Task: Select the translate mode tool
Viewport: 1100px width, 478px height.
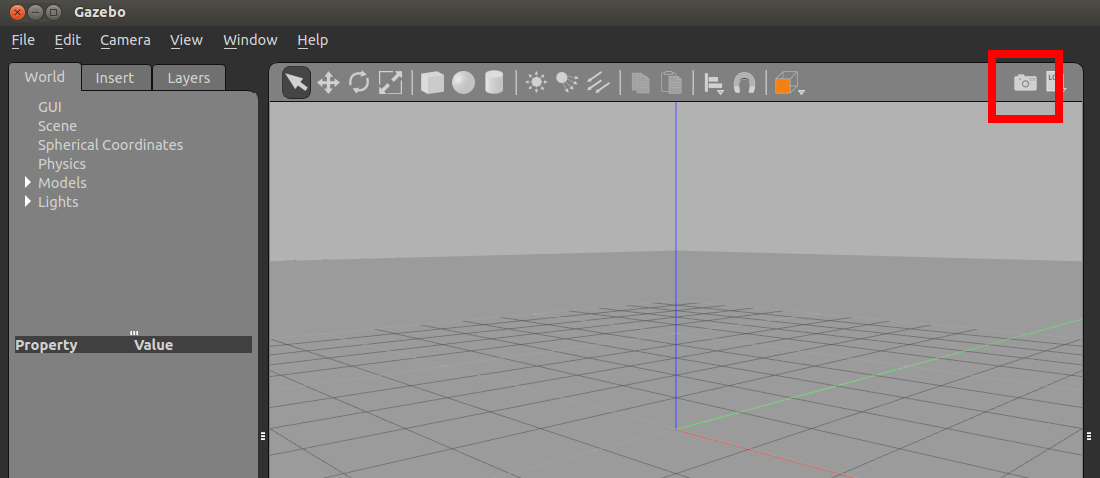Action: 328,83
